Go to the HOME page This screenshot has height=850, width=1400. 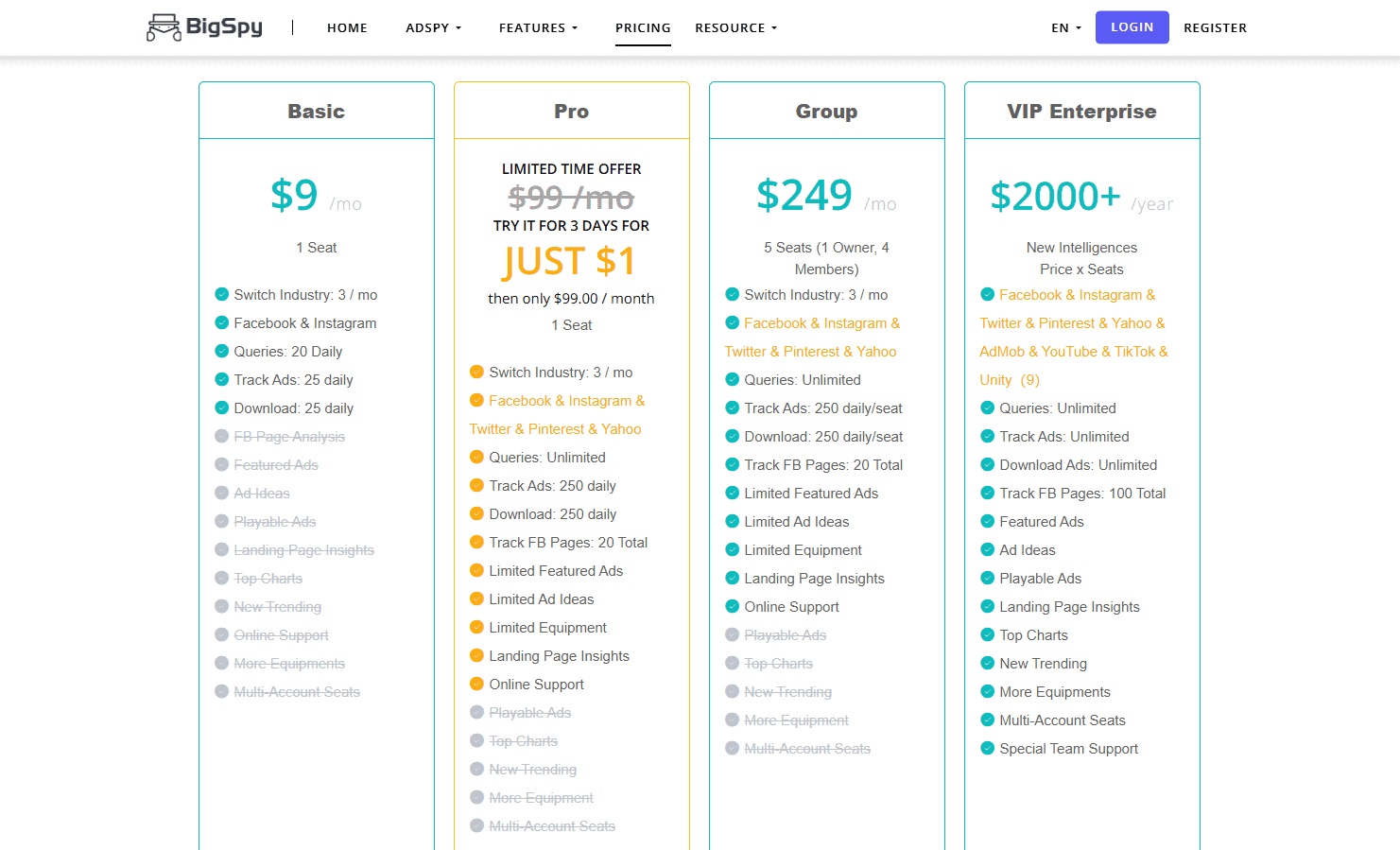tap(347, 28)
